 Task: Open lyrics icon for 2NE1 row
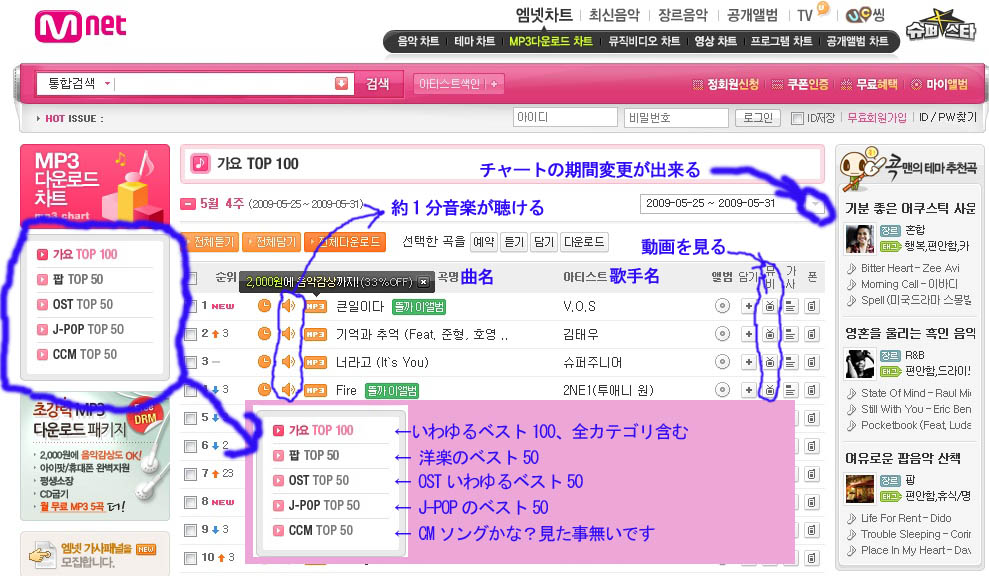click(x=790, y=391)
